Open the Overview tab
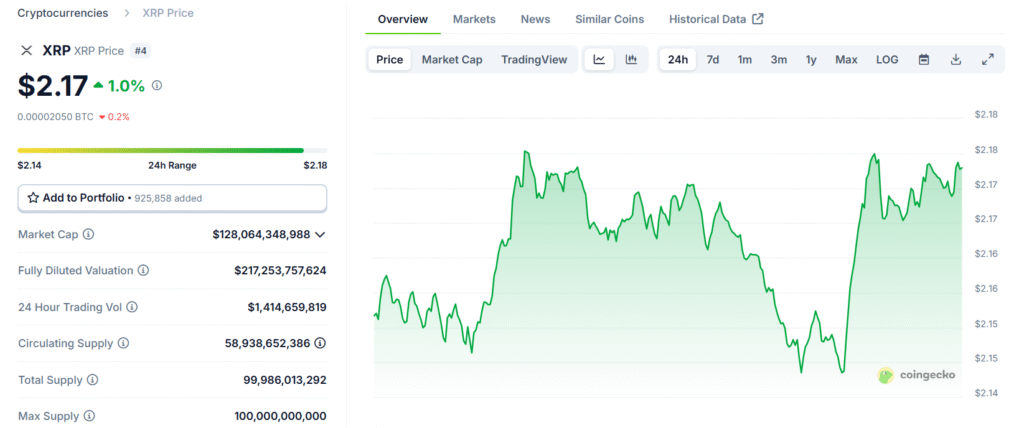Viewport: 1024px width, 428px height. [403, 19]
